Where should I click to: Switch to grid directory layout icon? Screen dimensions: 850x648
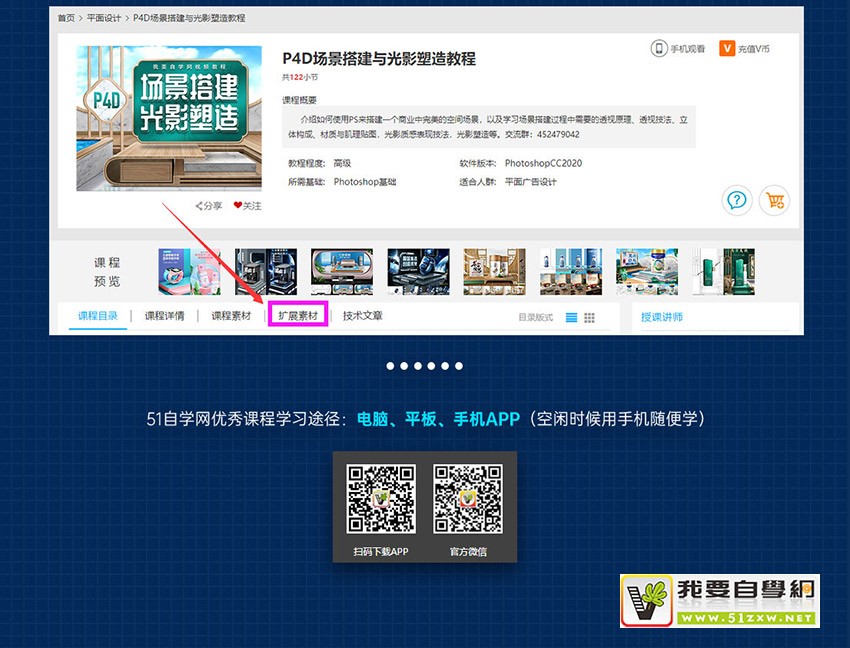tap(590, 318)
